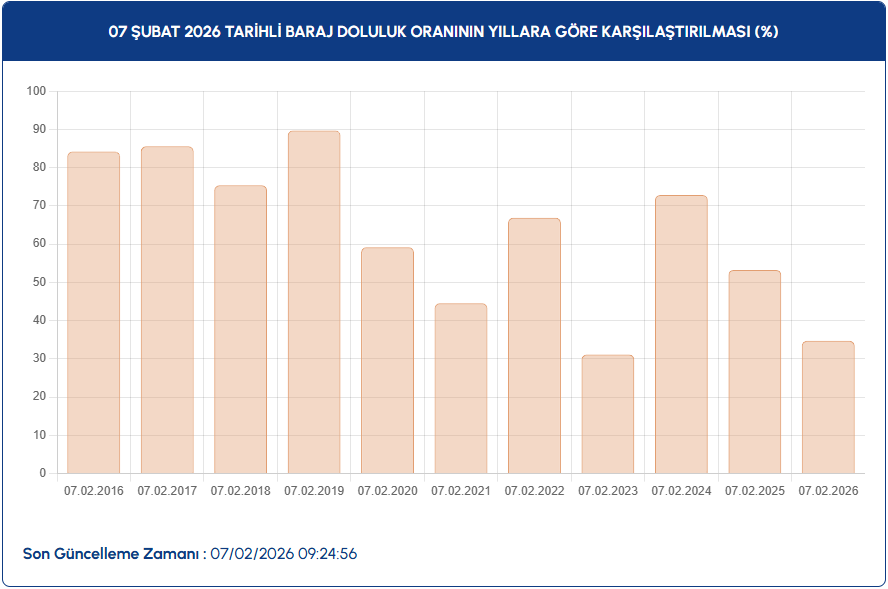
Task: Click the x-axis label 07.02.2019
Action: click(x=314, y=491)
